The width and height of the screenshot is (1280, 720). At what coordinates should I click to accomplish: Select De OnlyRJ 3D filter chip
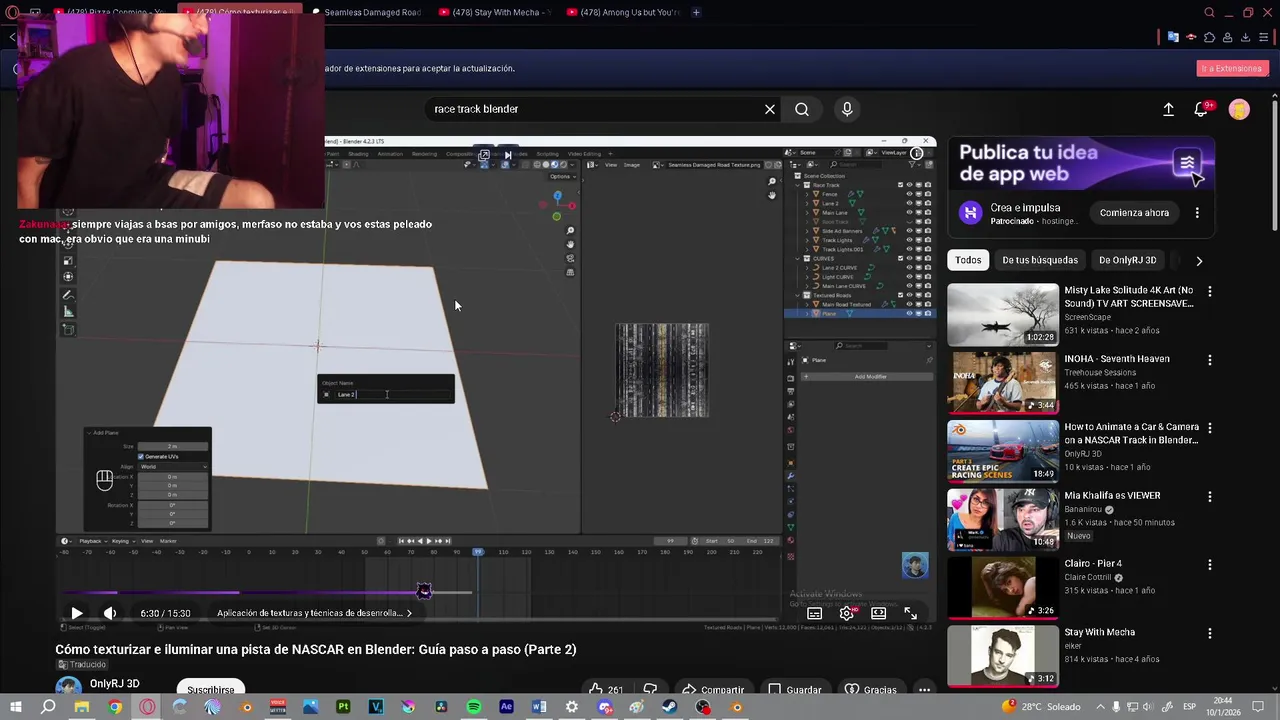(1127, 260)
